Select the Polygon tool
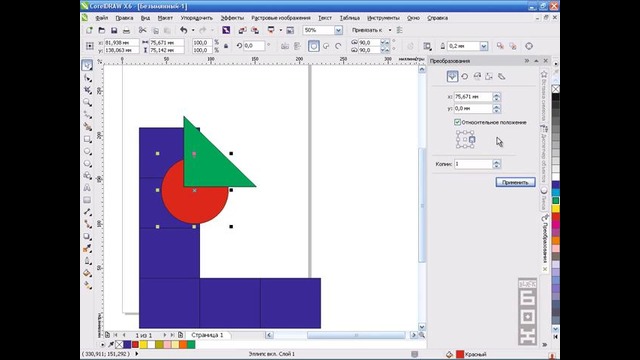Image resolution: width=640 pixels, height=360 pixels. 87,163
